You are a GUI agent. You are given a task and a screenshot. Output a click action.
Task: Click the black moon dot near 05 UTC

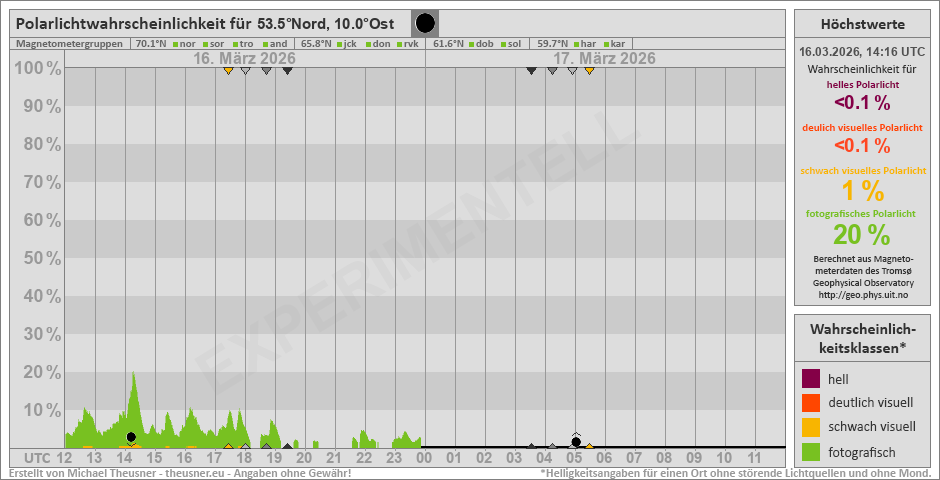(x=576, y=441)
